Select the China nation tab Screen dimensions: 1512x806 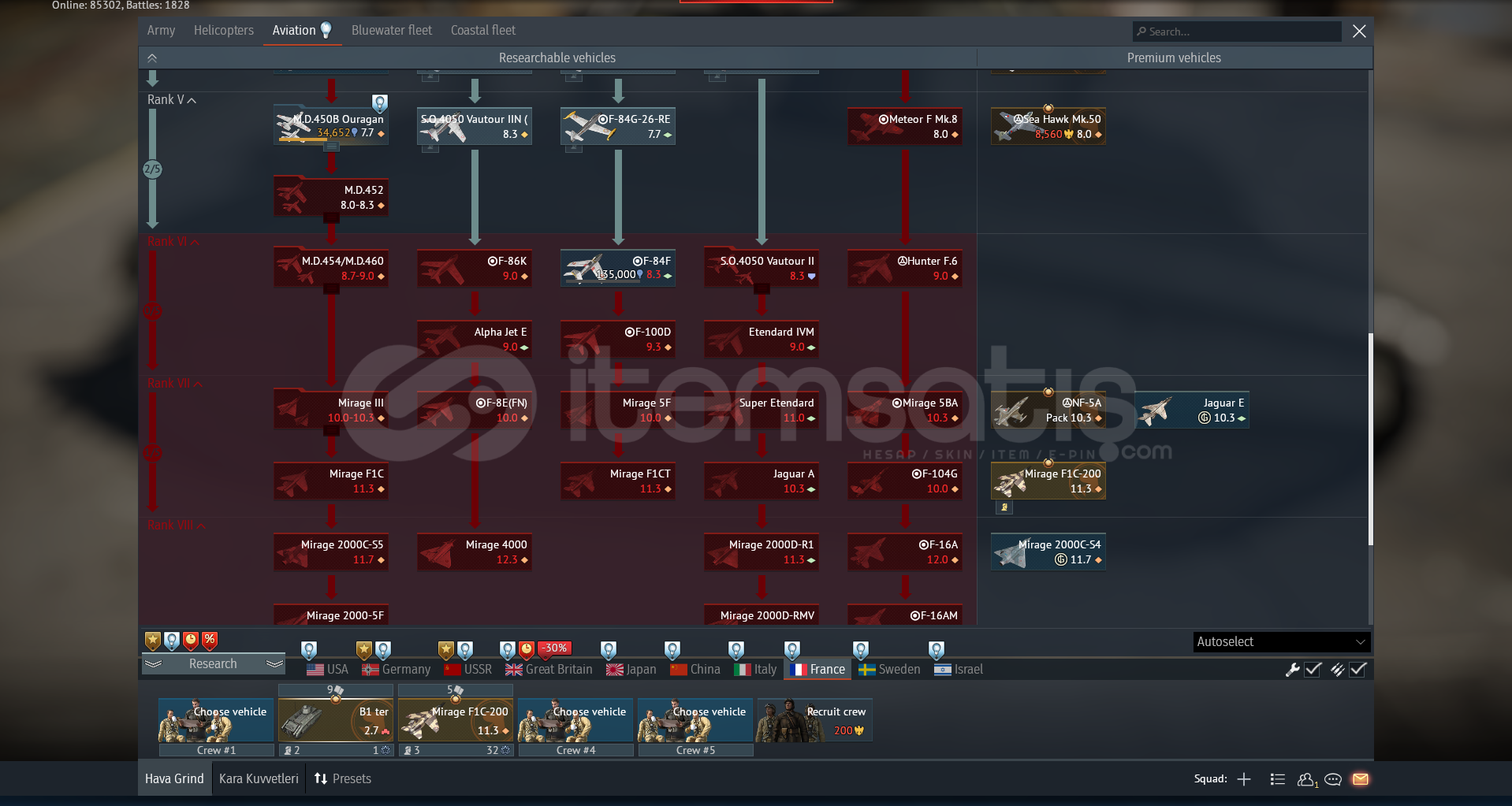695,670
